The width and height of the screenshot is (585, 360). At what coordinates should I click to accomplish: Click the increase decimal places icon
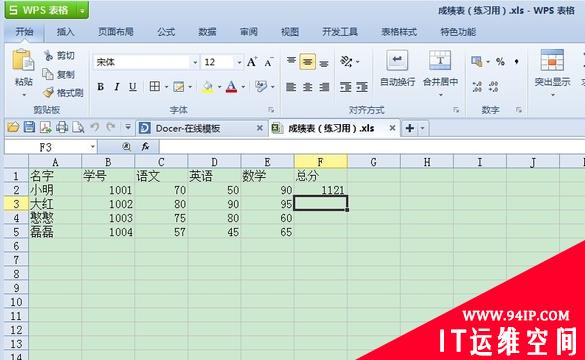(477, 87)
